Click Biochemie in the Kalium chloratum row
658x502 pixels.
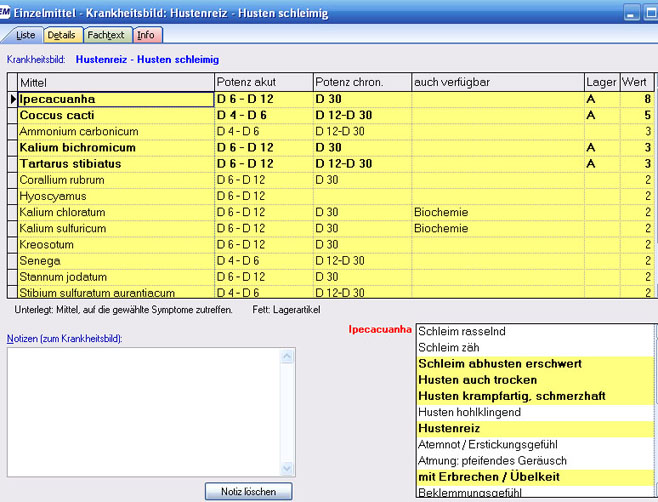440,212
